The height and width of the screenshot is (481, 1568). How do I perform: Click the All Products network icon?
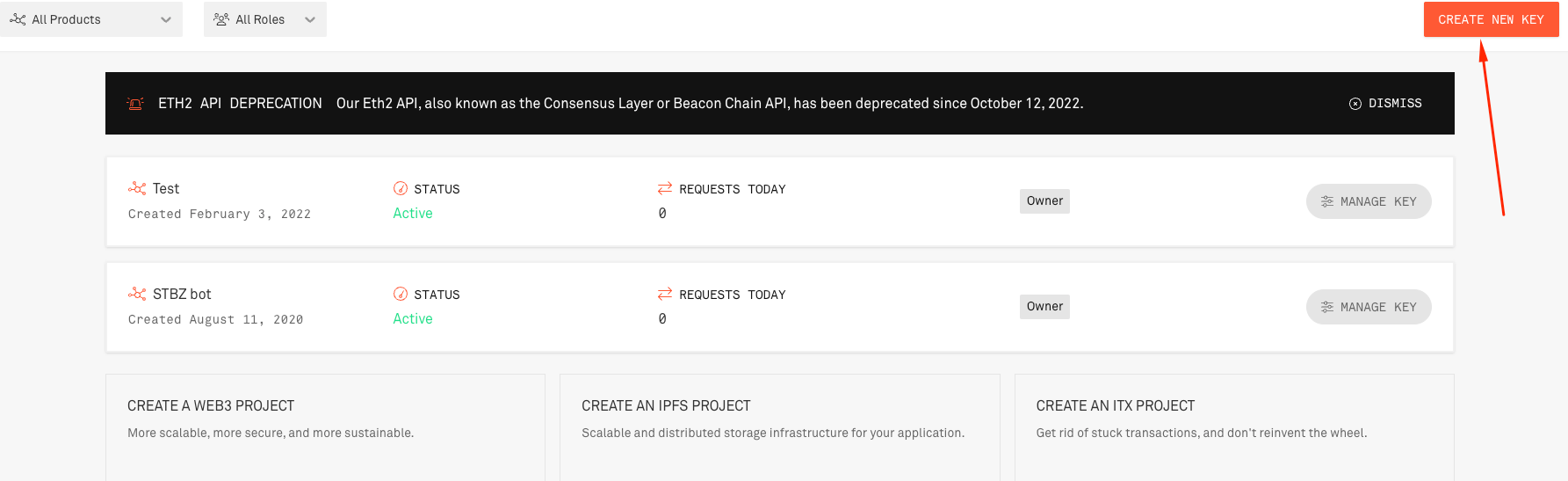click(x=18, y=19)
